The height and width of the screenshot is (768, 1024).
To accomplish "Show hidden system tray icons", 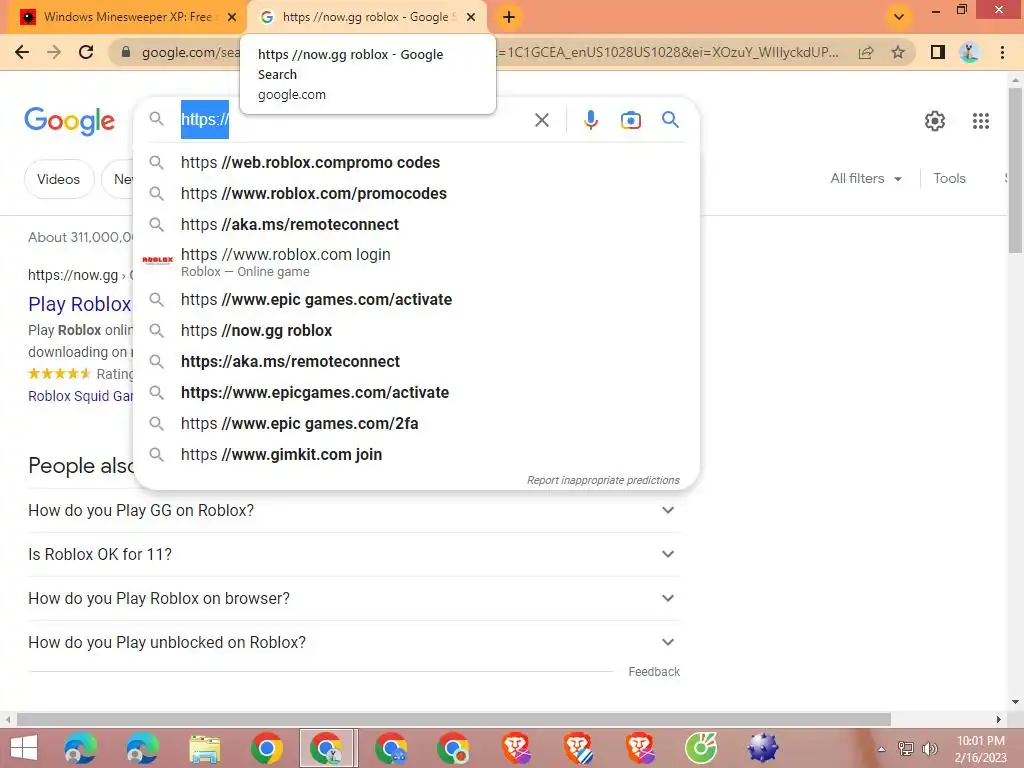I will pos(881,749).
